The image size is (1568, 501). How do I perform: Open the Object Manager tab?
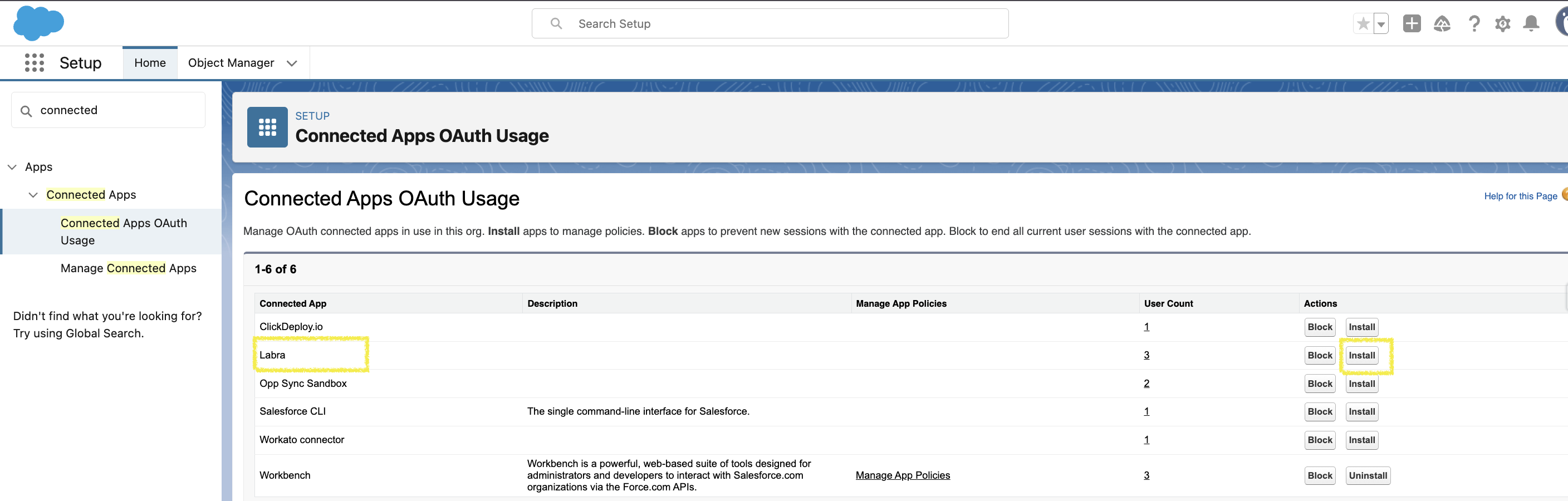(231, 63)
